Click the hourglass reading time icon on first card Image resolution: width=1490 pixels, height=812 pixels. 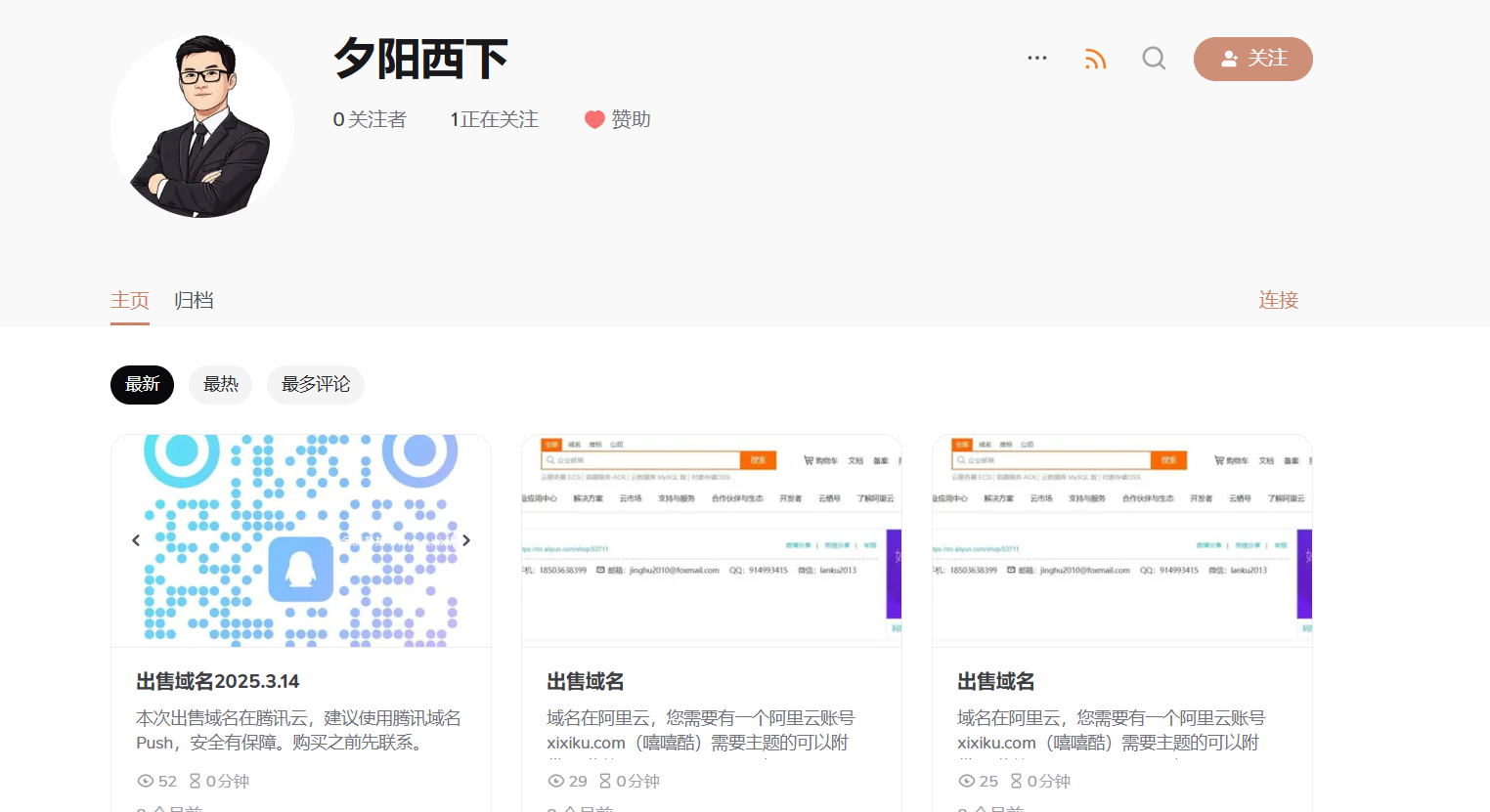pyautogui.click(x=195, y=781)
